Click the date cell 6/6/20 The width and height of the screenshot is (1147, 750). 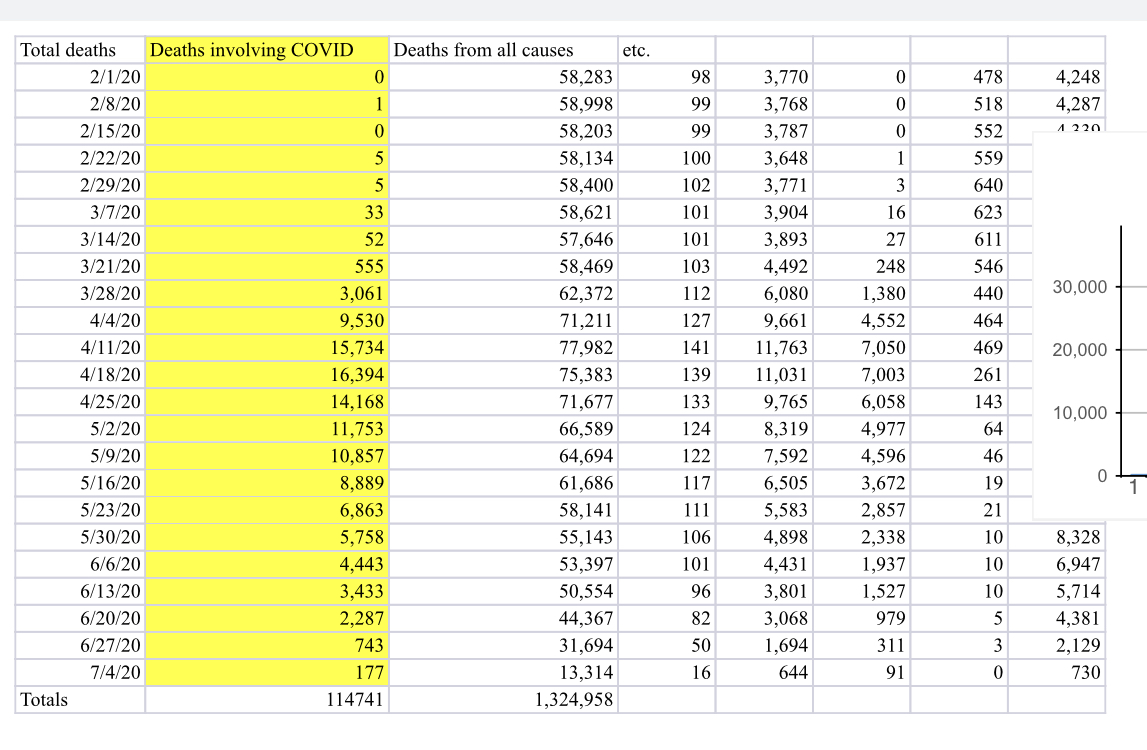(80, 564)
